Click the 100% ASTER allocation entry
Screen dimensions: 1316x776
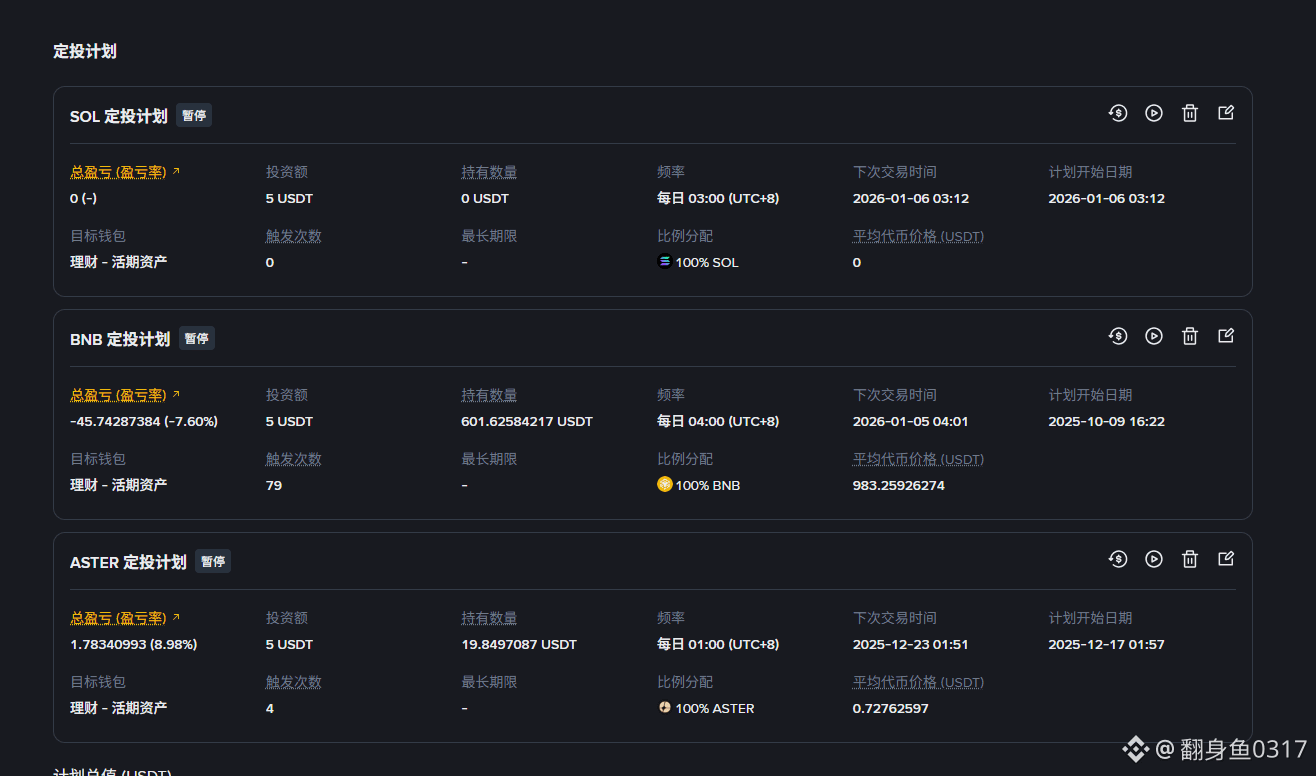coord(706,708)
